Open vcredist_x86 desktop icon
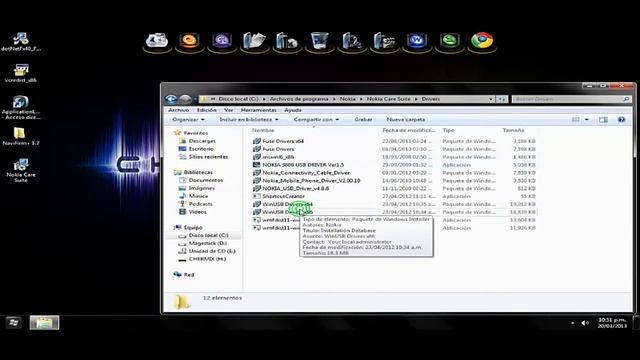The image size is (640, 360). click(20, 73)
